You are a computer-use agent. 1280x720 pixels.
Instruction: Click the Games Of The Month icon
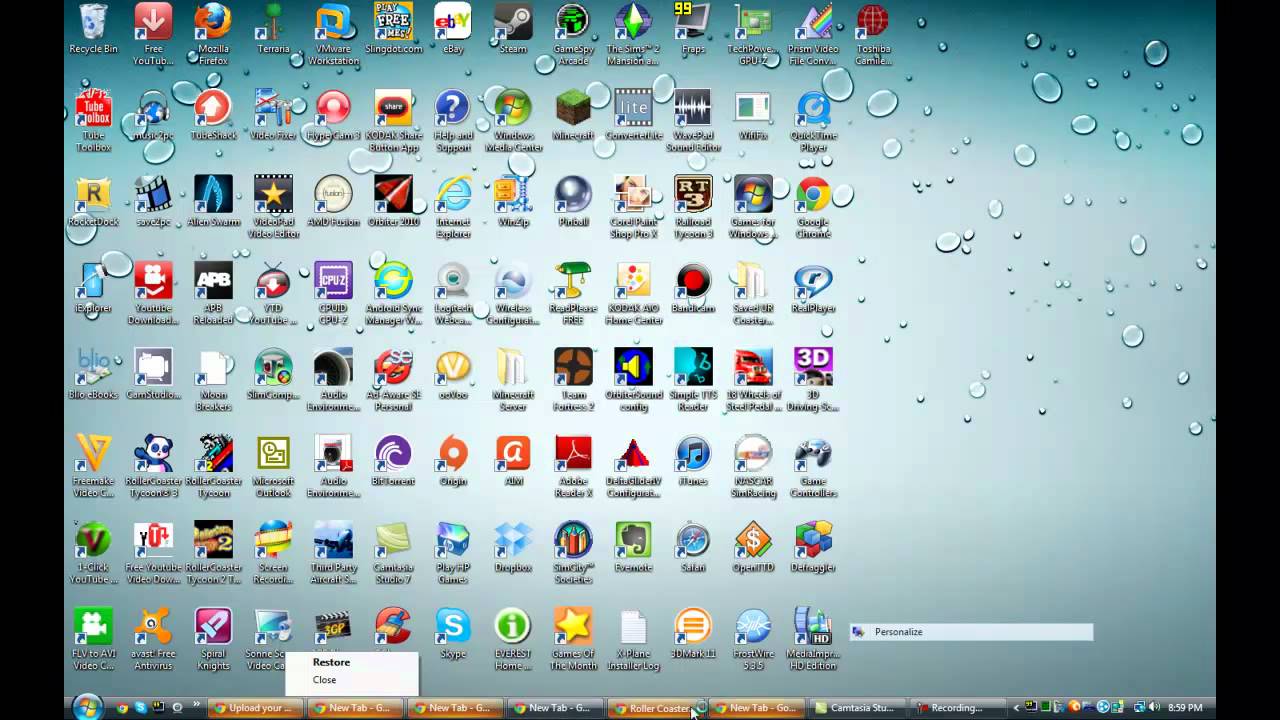pyautogui.click(x=573, y=639)
